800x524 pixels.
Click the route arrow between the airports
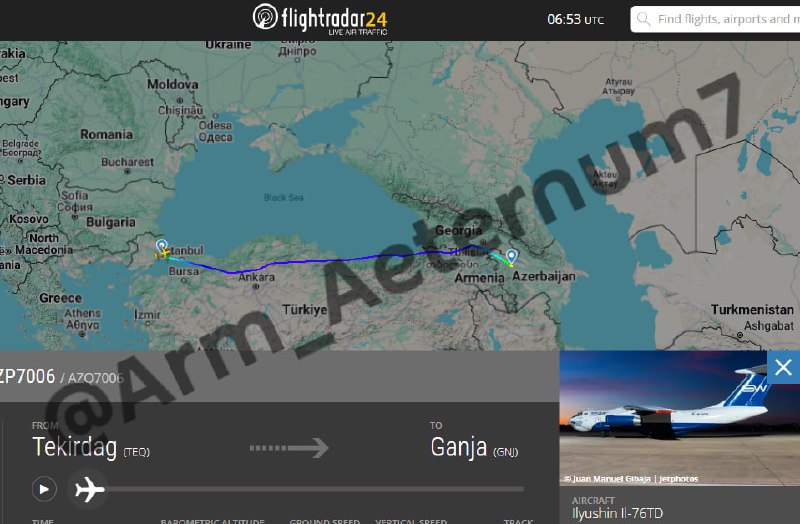click(289, 447)
